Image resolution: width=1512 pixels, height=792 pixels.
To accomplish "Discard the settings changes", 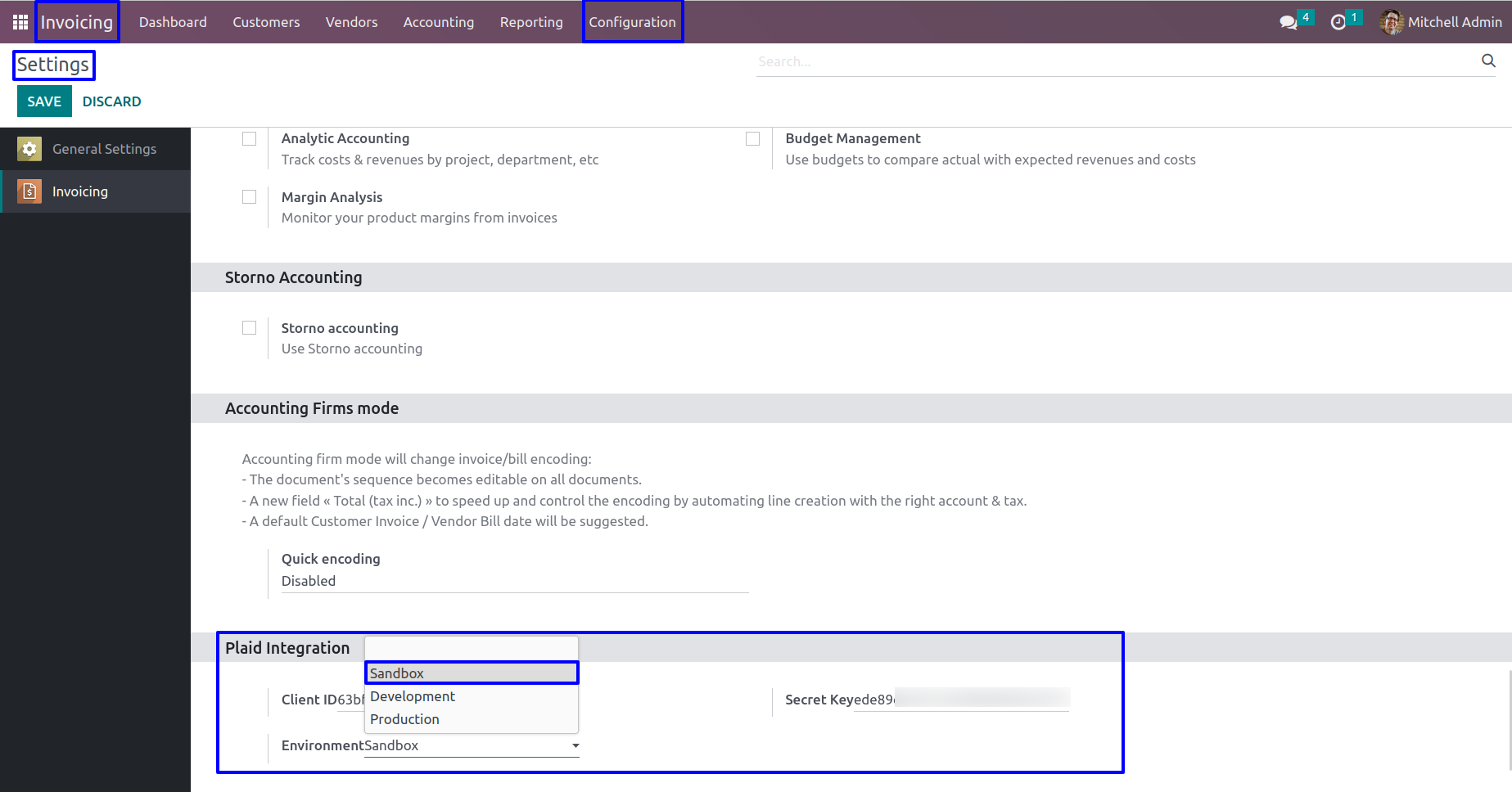I will point(111,101).
